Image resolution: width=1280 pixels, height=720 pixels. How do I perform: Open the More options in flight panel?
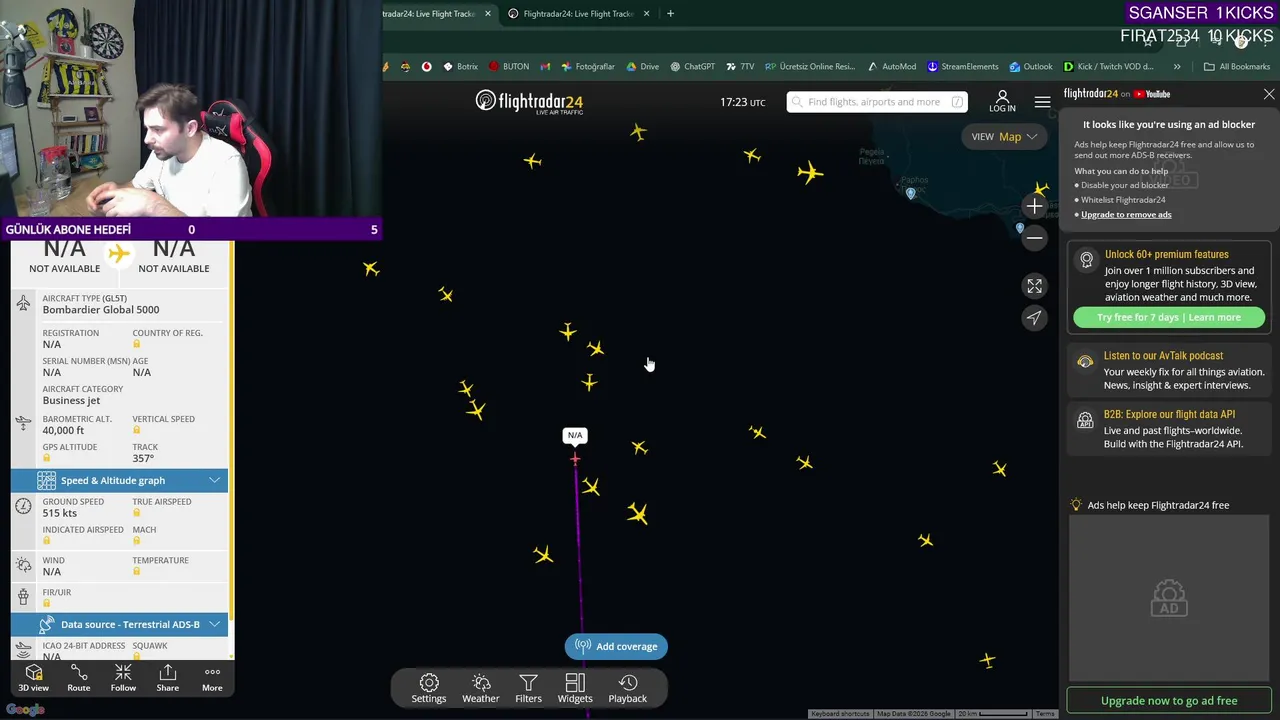coord(212,678)
